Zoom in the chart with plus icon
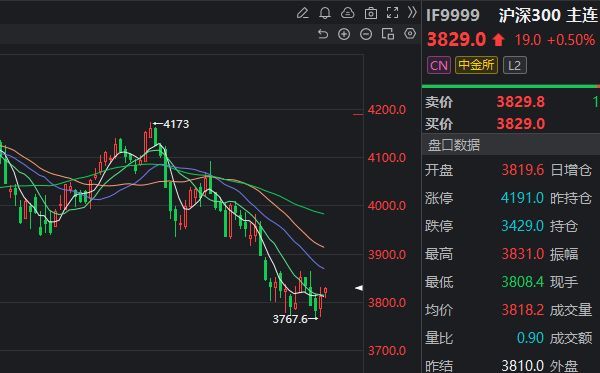 344,34
